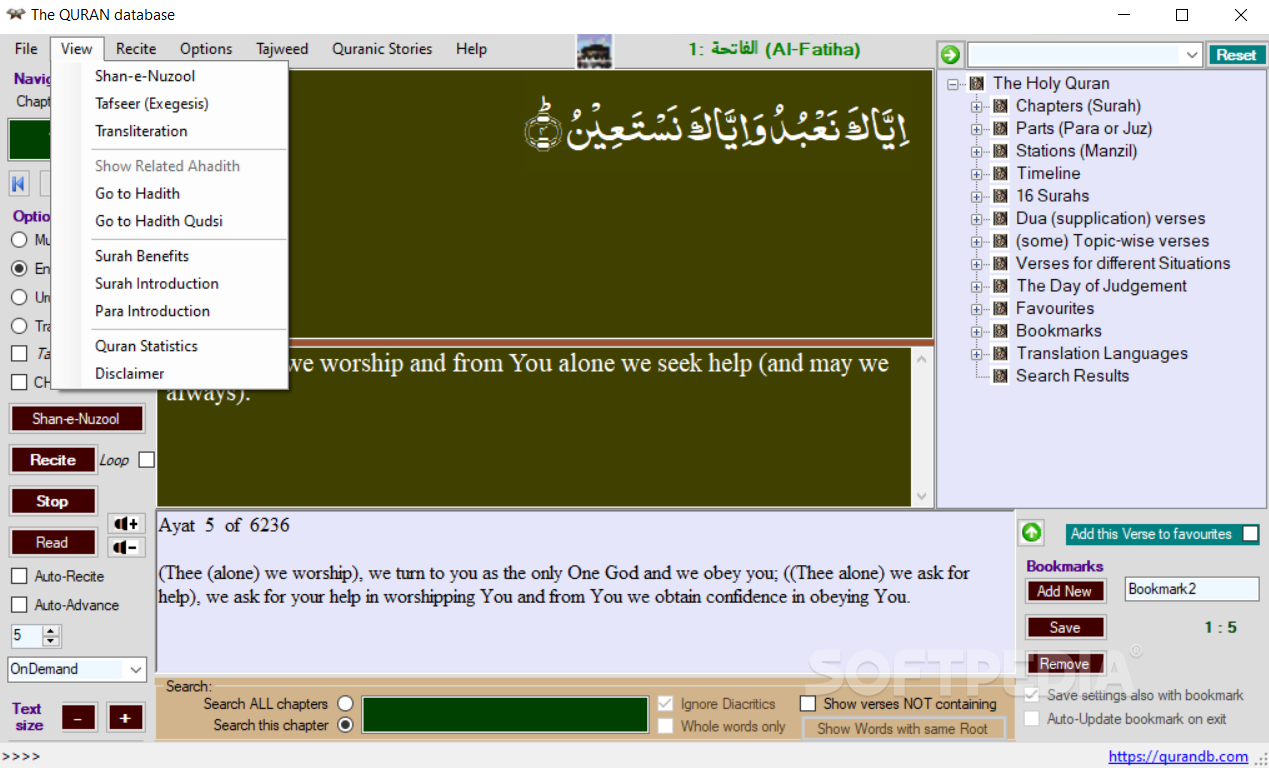Click the Shan-e-Nuzool button in left panel
Screen dimensions: 1269x768
[x=76, y=419]
